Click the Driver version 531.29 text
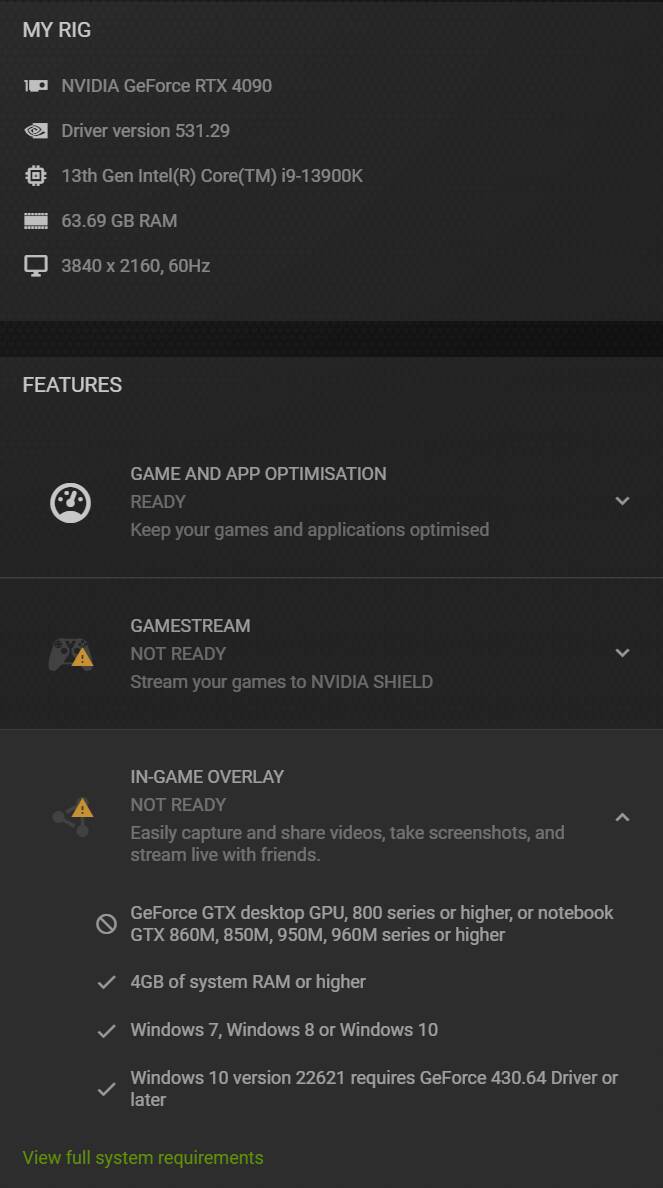Image resolution: width=663 pixels, height=1188 pixels. pyautogui.click(x=145, y=131)
